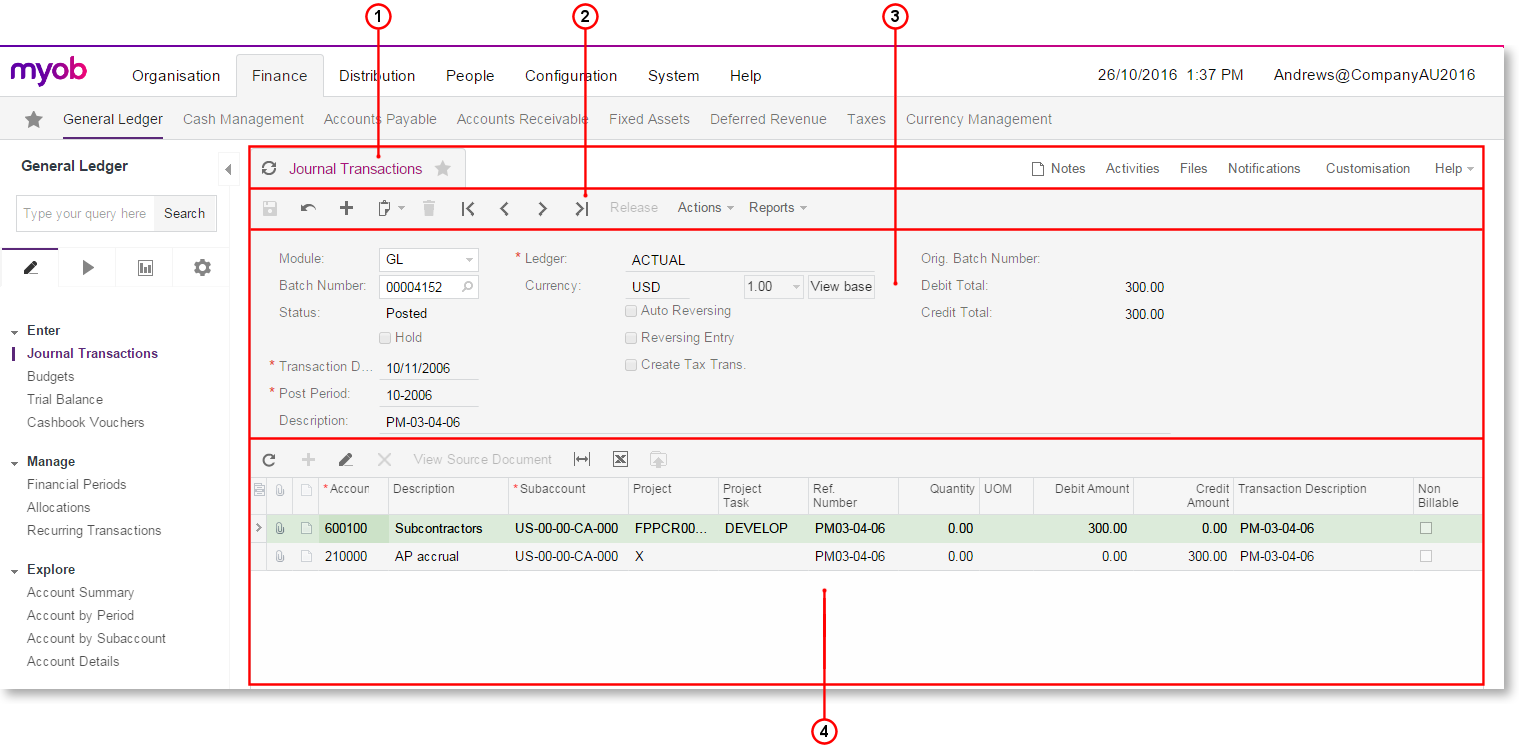Toggle the Auto Reversing checkbox
1519x750 pixels.
click(631, 311)
